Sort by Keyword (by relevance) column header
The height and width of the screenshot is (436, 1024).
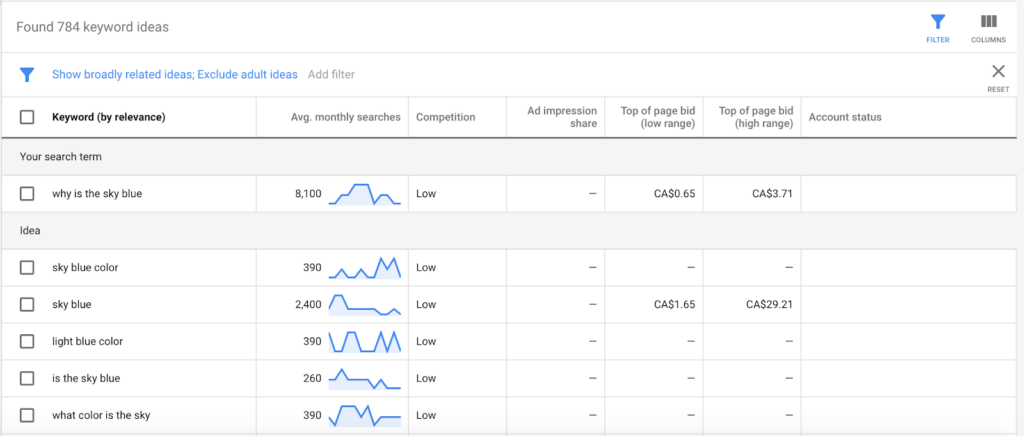(x=108, y=117)
